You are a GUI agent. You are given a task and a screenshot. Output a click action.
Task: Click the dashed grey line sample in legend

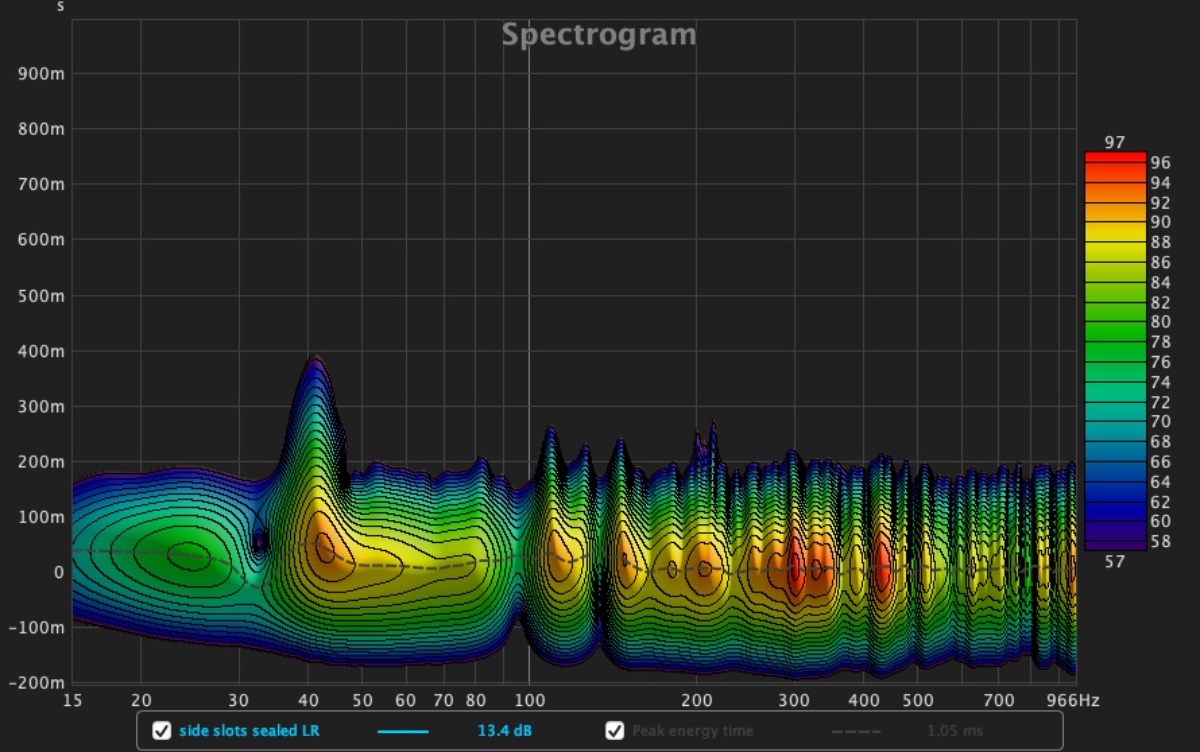pos(856,731)
